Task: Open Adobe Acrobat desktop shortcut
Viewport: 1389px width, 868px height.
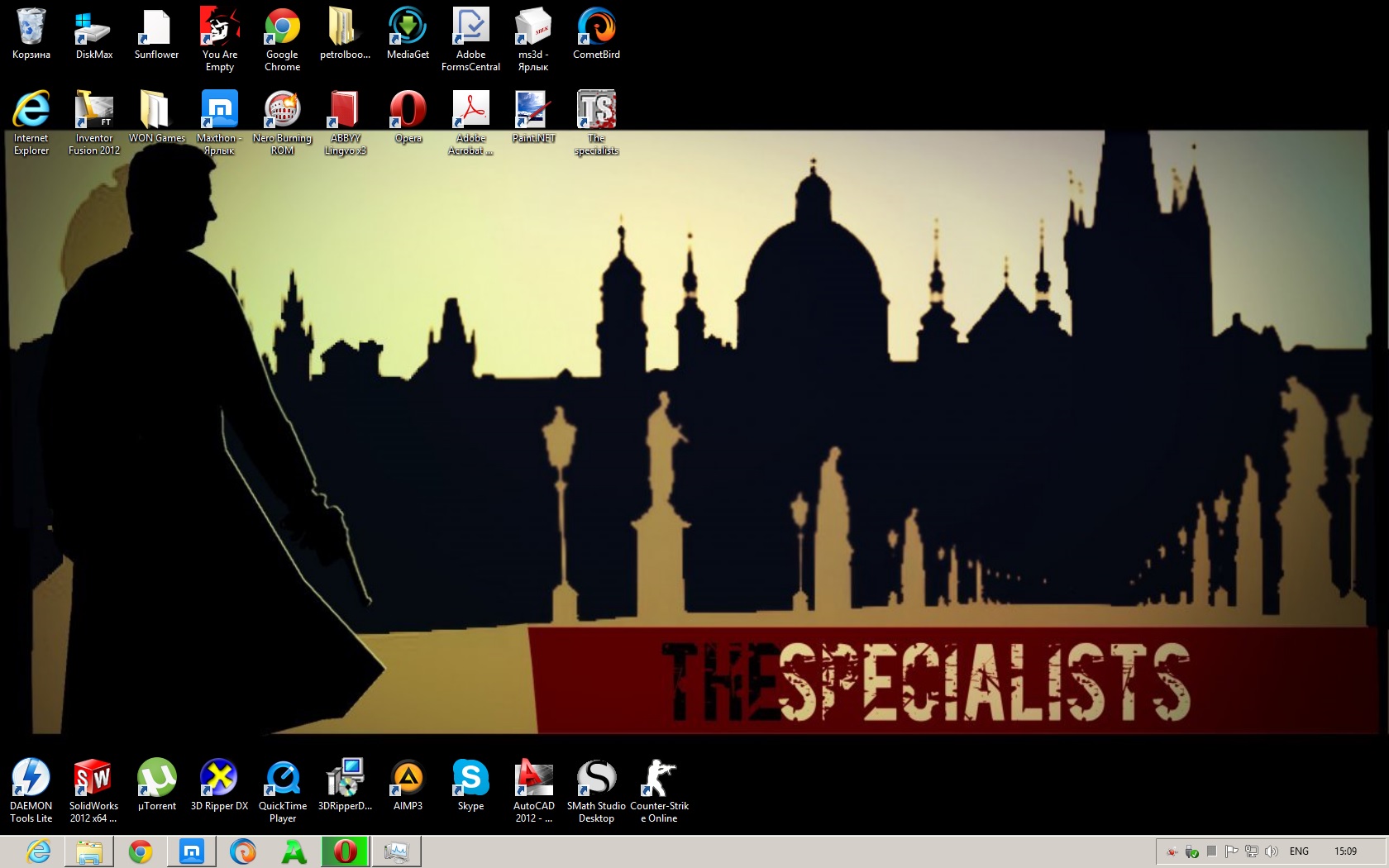Action: coord(470,123)
